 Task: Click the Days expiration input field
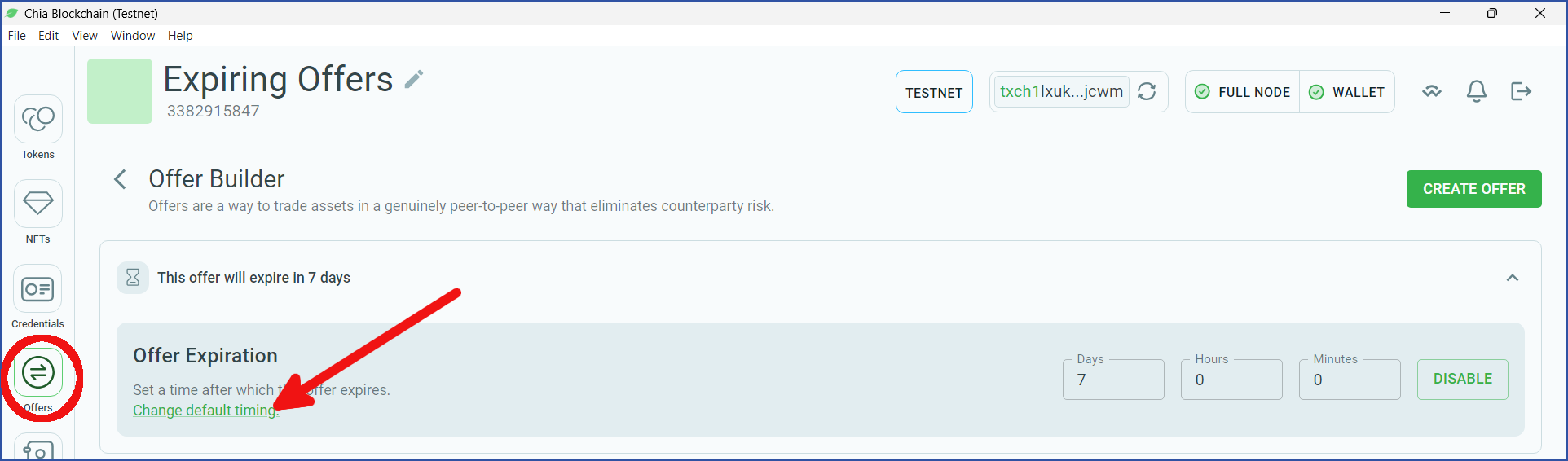(x=1113, y=380)
